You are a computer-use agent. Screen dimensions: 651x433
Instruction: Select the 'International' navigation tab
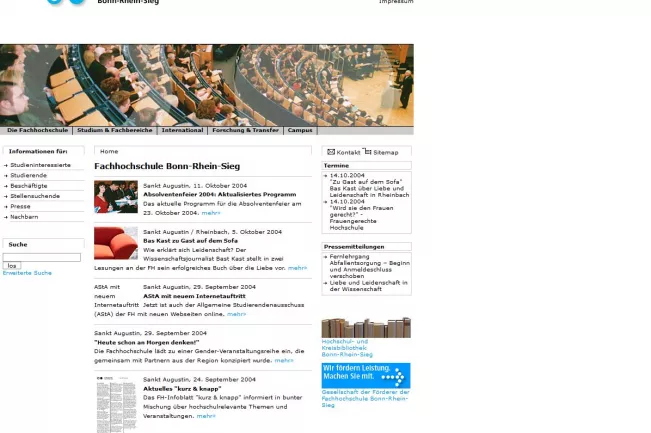182,130
